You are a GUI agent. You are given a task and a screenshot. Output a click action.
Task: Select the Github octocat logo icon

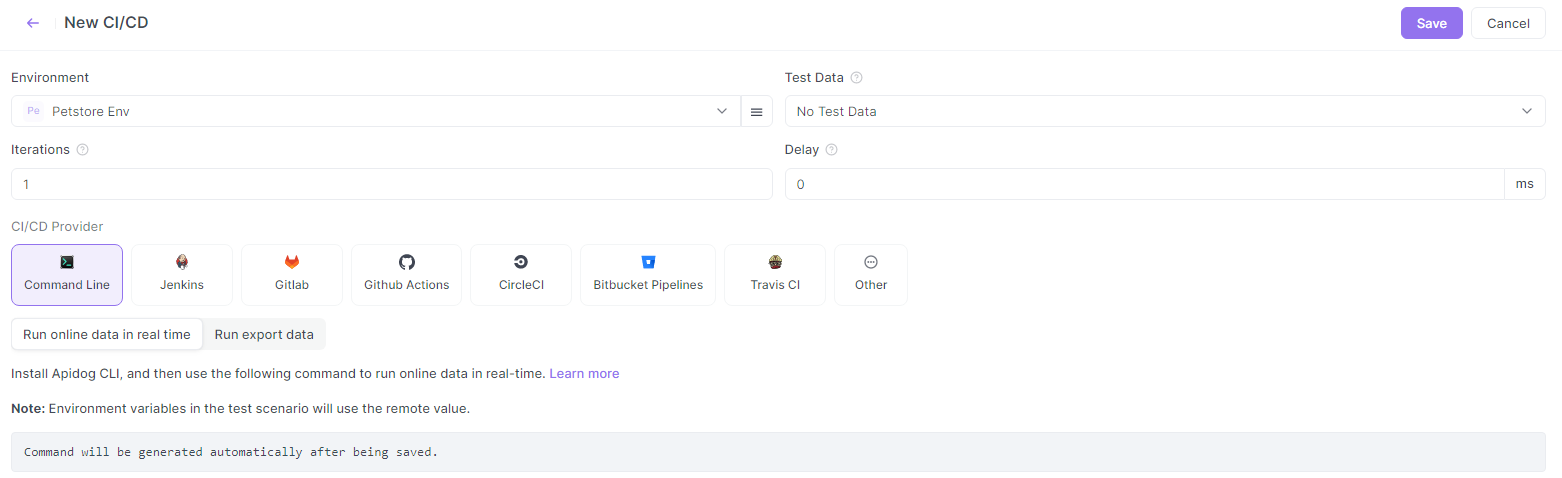click(x=407, y=262)
